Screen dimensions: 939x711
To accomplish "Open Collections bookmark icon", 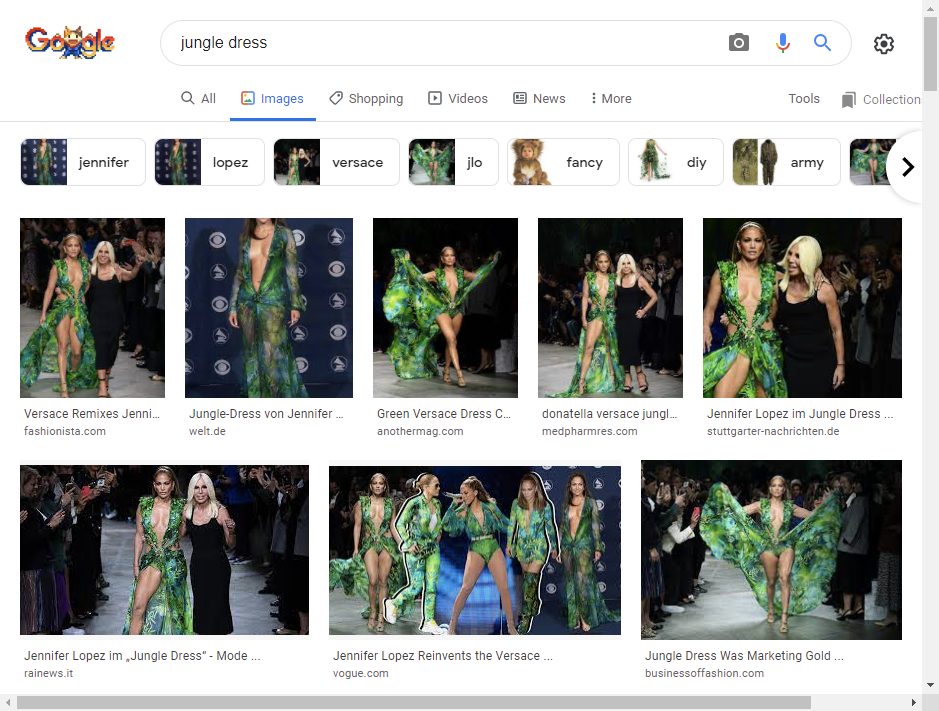I will click(x=849, y=99).
